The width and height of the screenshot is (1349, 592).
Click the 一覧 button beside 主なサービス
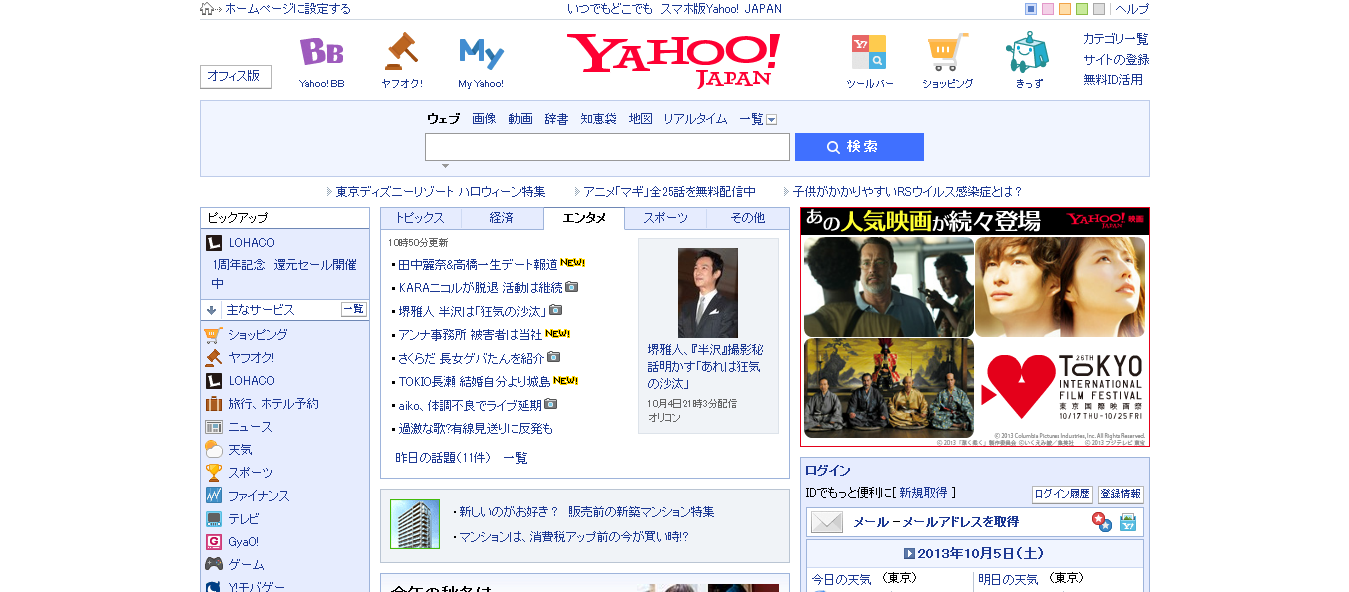click(x=354, y=310)
